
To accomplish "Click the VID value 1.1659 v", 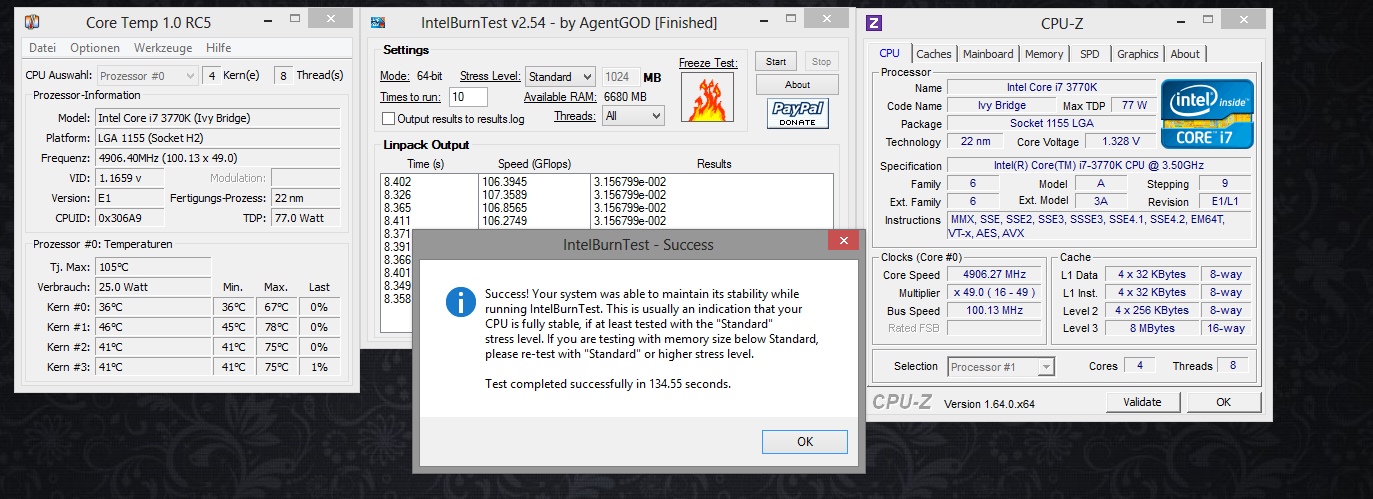I will pos(130,178).
